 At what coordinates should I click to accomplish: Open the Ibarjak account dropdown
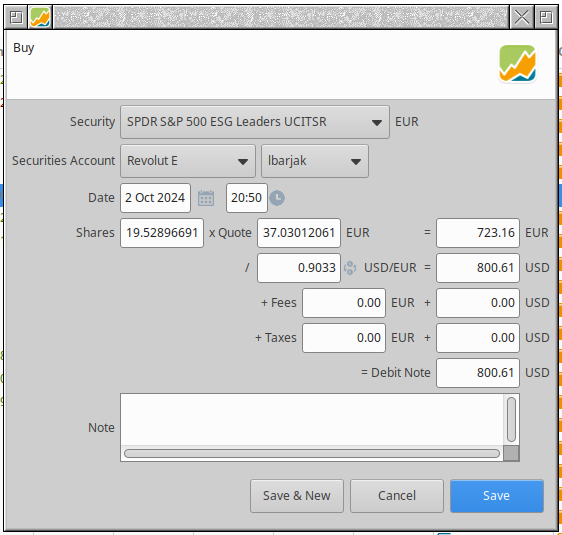pos(315,161)
